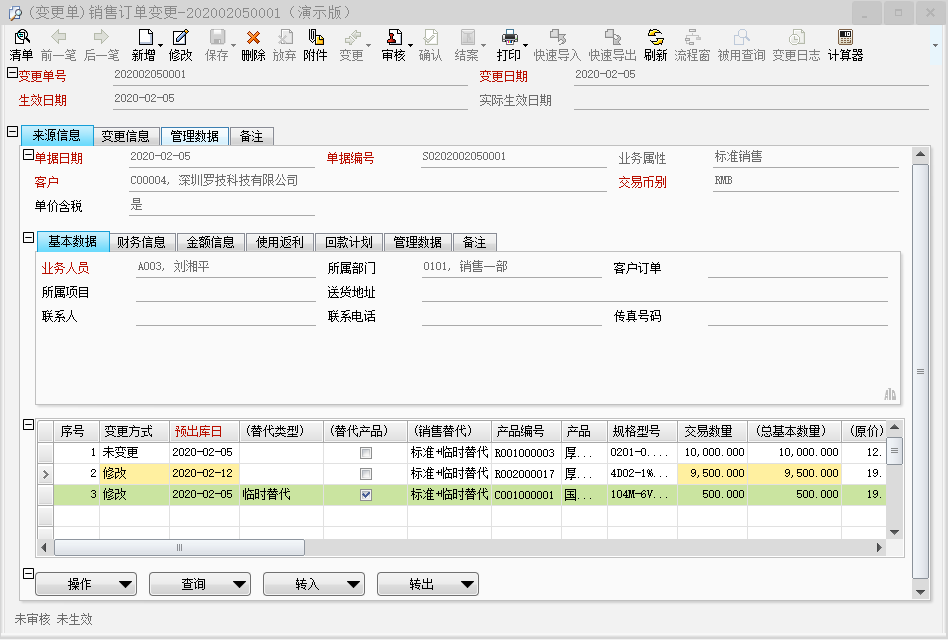The height and width of the screenshot is (640, 948).
Task: Click the 送货地址 input field
Action: (655, 292)
